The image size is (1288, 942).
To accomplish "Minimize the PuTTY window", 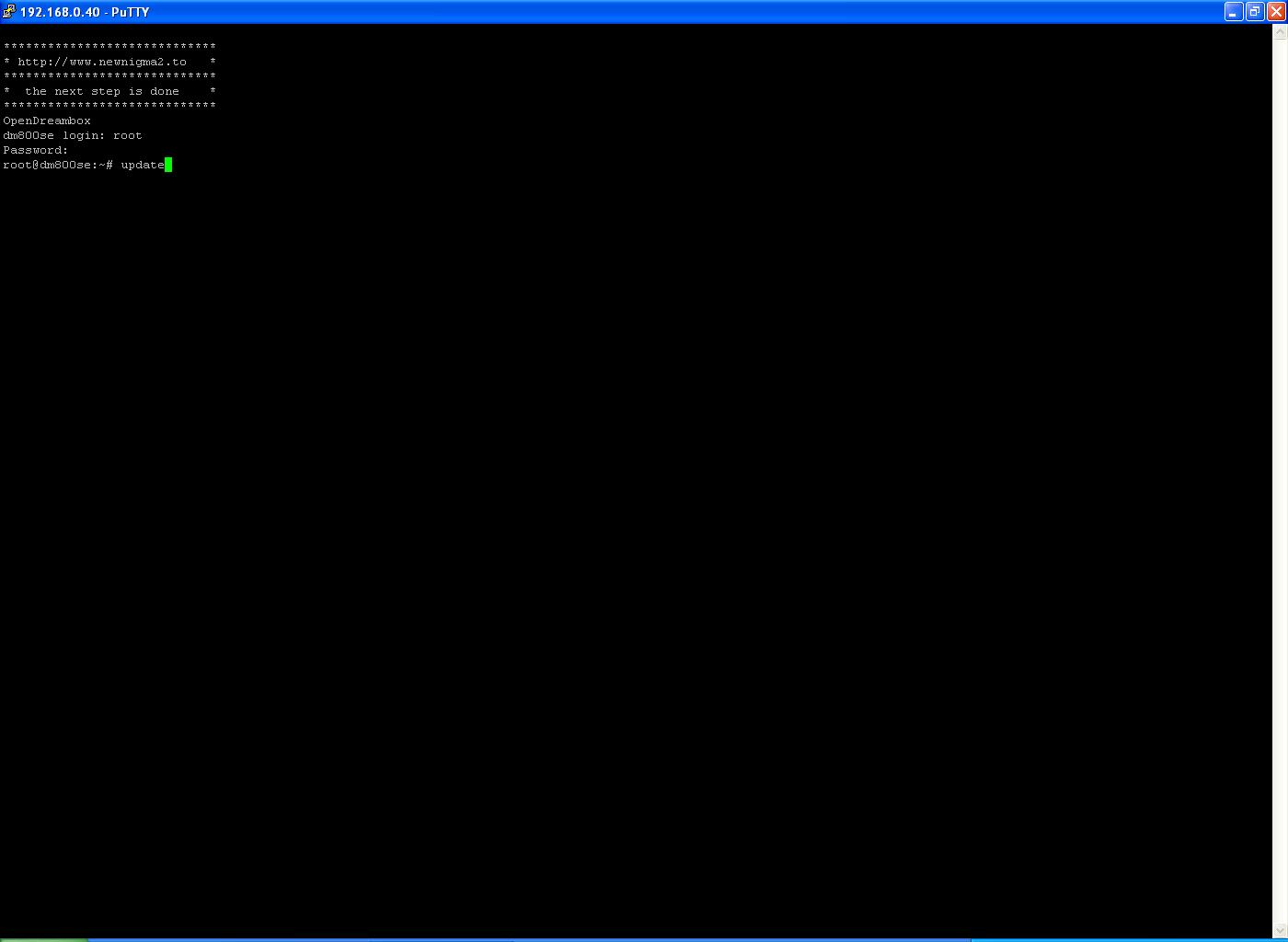I will point(1234,12).
